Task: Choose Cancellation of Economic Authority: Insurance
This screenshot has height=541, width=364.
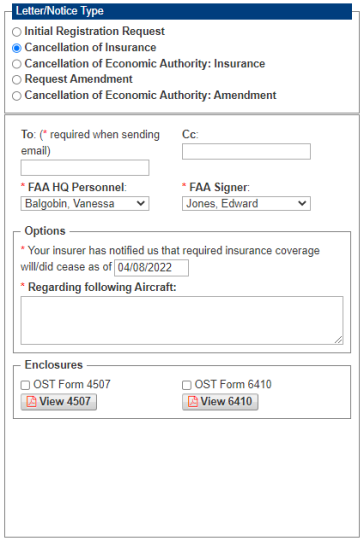Action: 17,64
